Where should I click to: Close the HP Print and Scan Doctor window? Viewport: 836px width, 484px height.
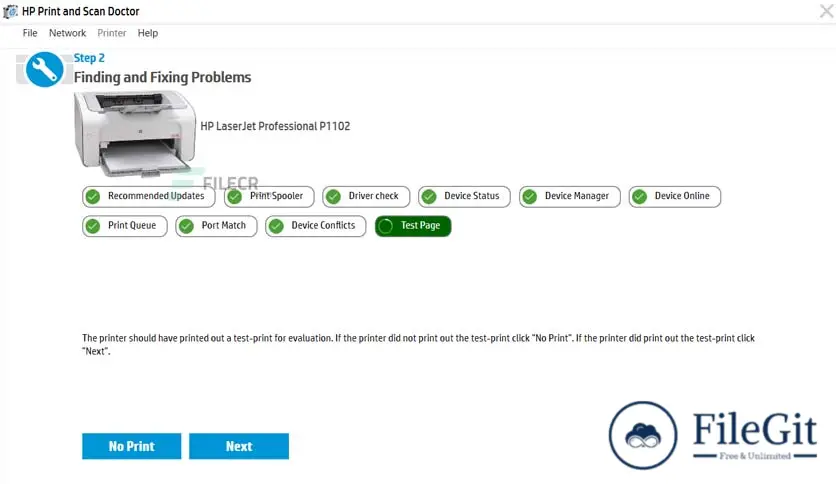[x=826, y=11]
